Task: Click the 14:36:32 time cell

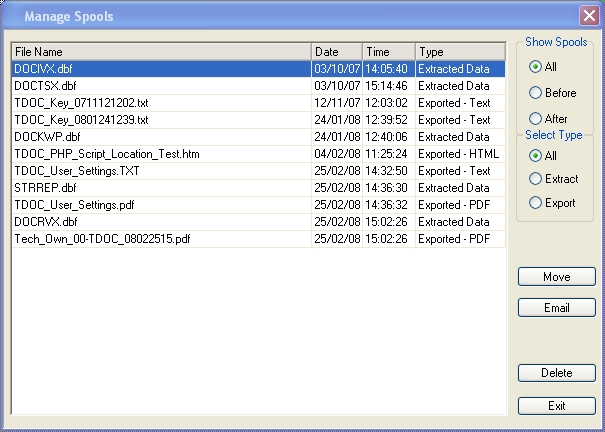Action: click(x=389, y=205)
